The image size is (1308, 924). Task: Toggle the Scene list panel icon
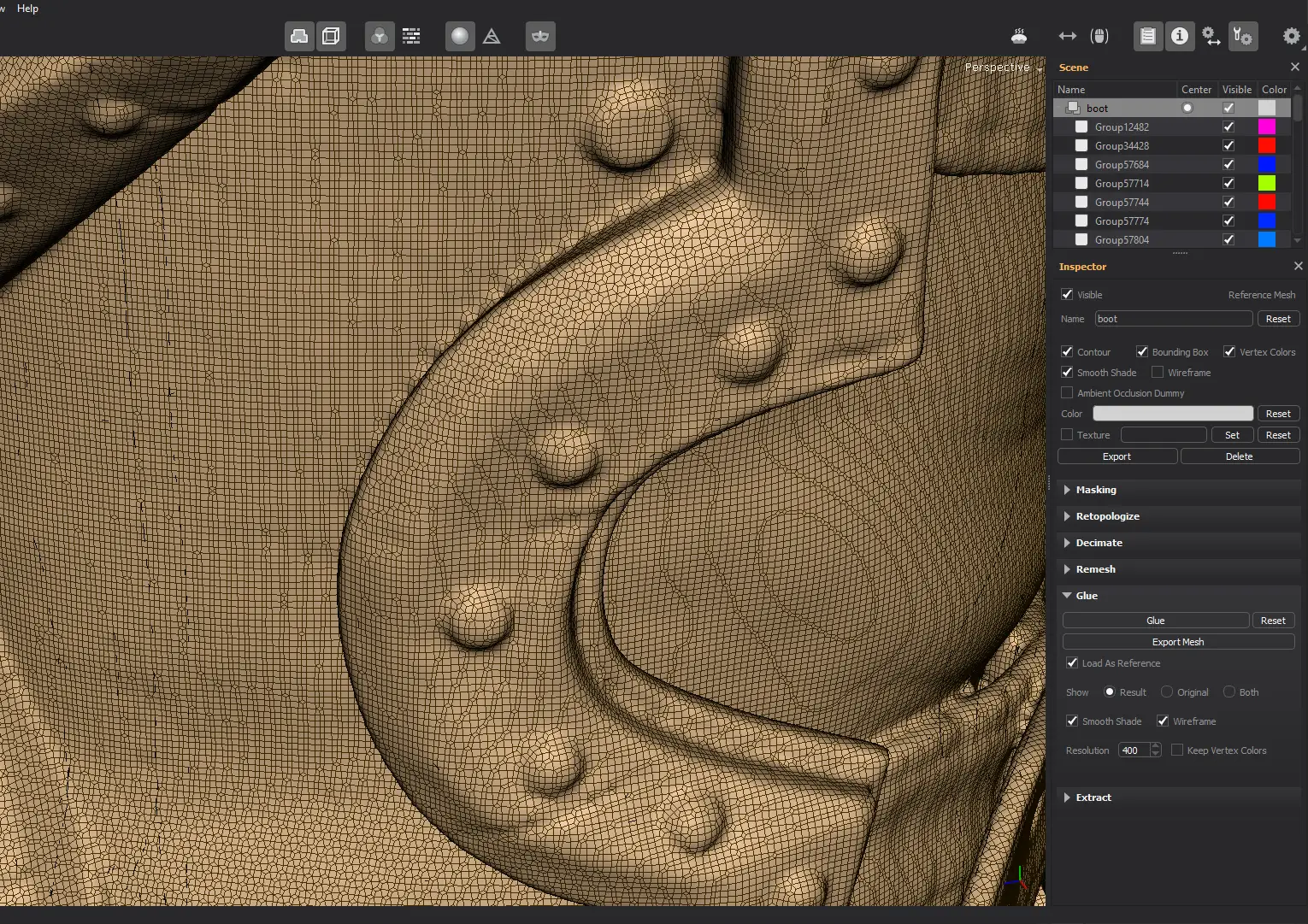(1148, 36)
